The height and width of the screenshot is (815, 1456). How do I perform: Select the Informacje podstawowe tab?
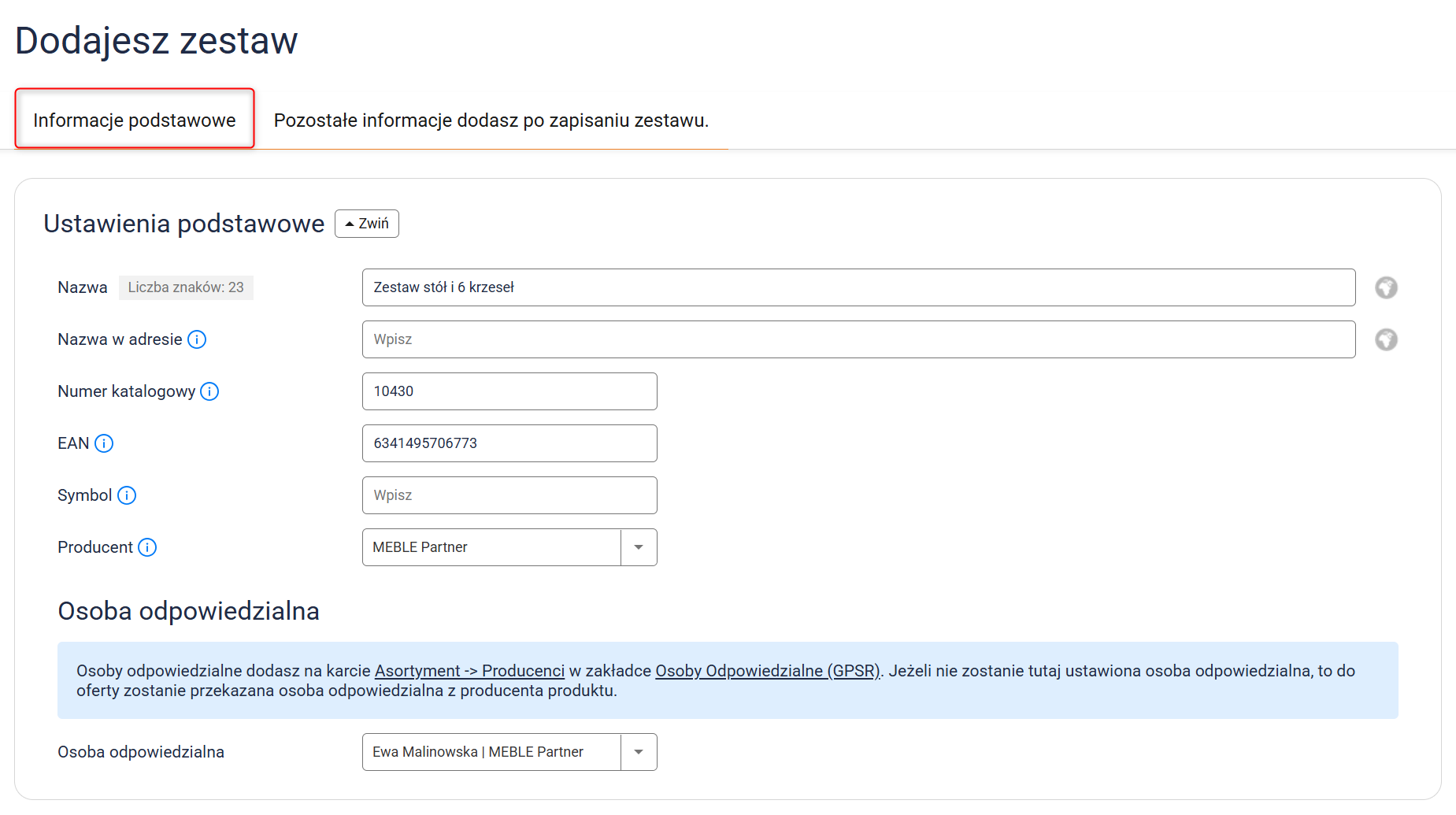(135, 120)
